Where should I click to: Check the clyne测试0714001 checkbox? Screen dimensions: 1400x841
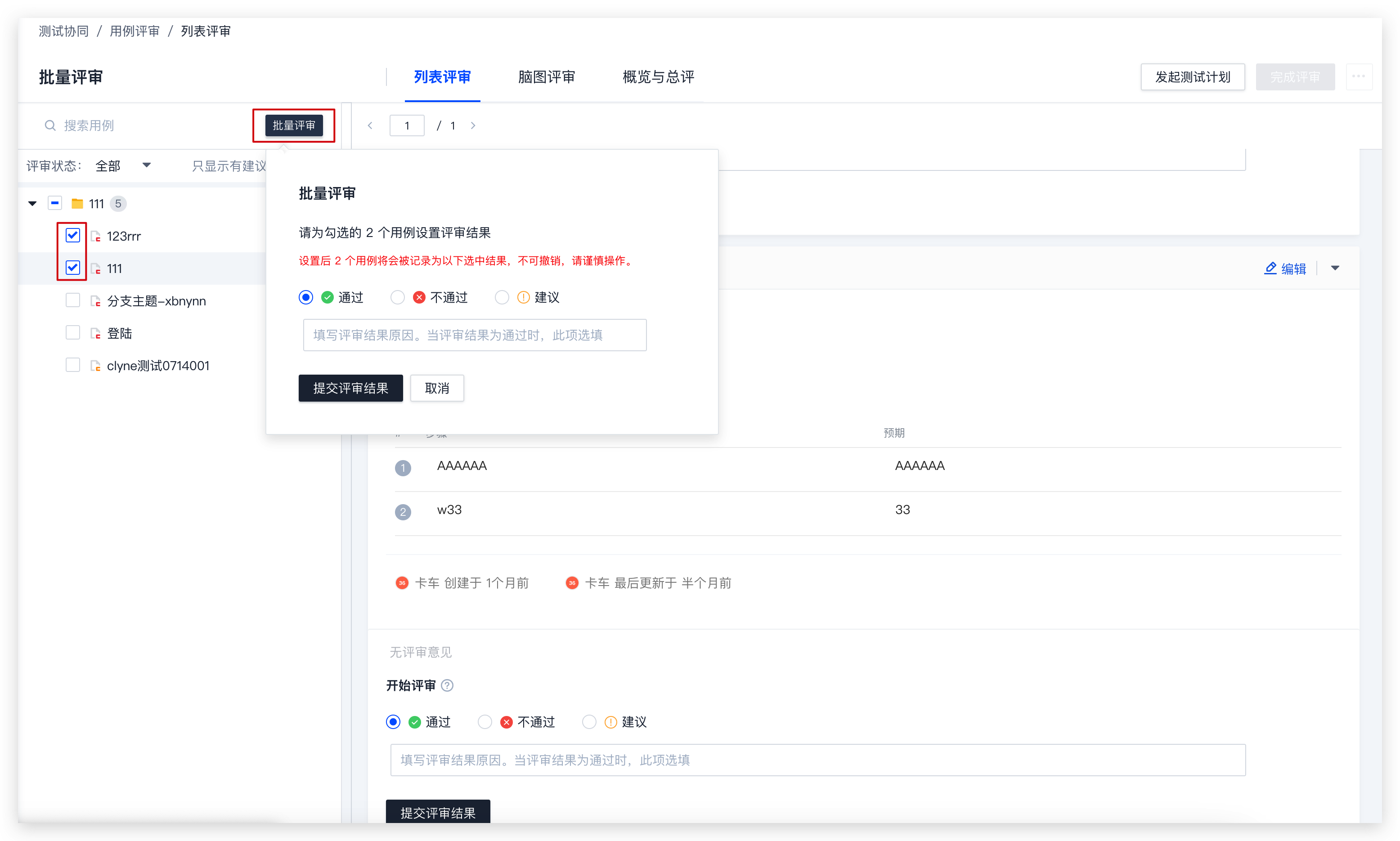(72, 364)
